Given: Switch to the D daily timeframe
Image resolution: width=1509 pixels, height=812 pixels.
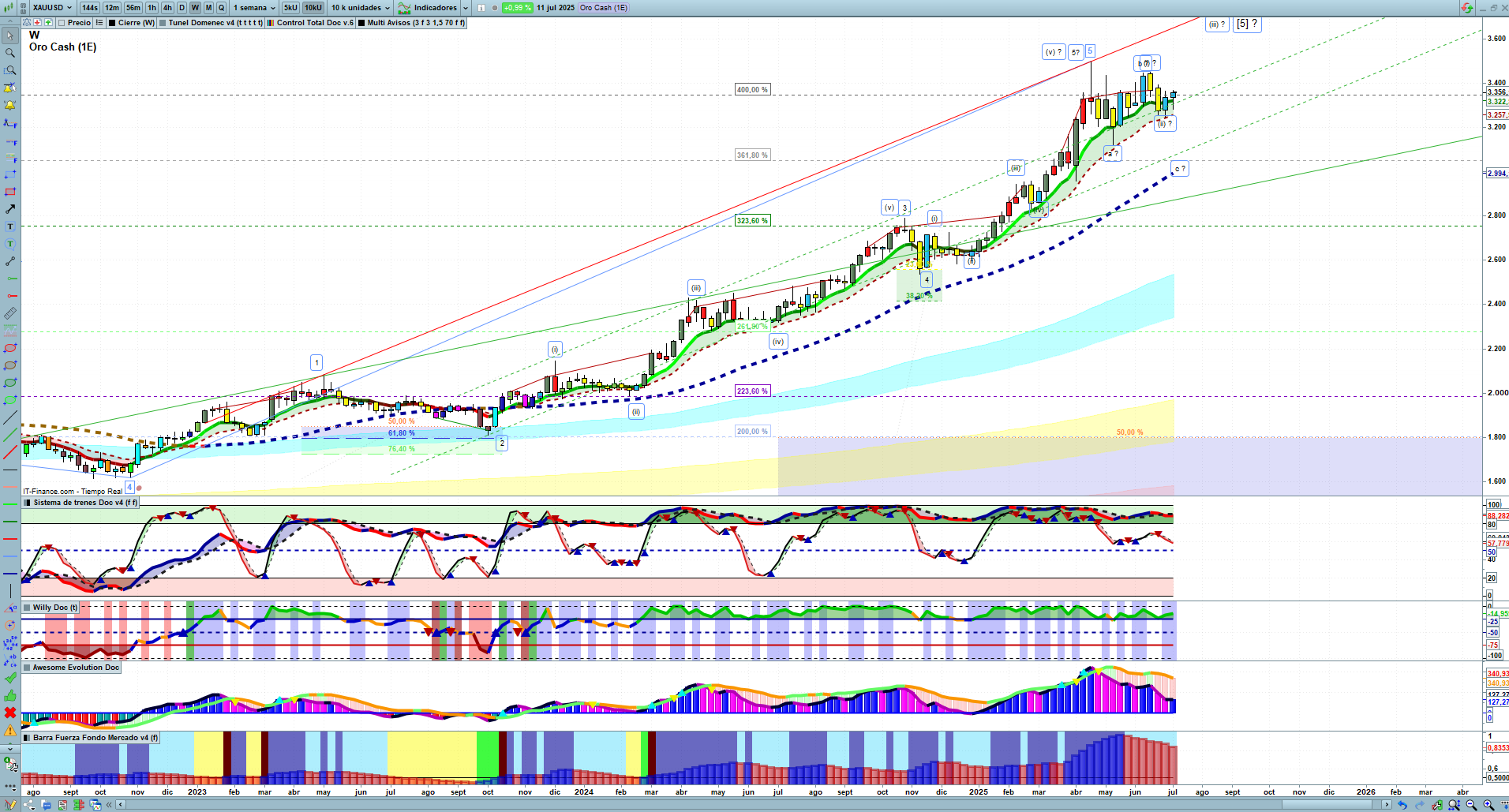Looking at the screenshot, I should (x=182, y=8).
